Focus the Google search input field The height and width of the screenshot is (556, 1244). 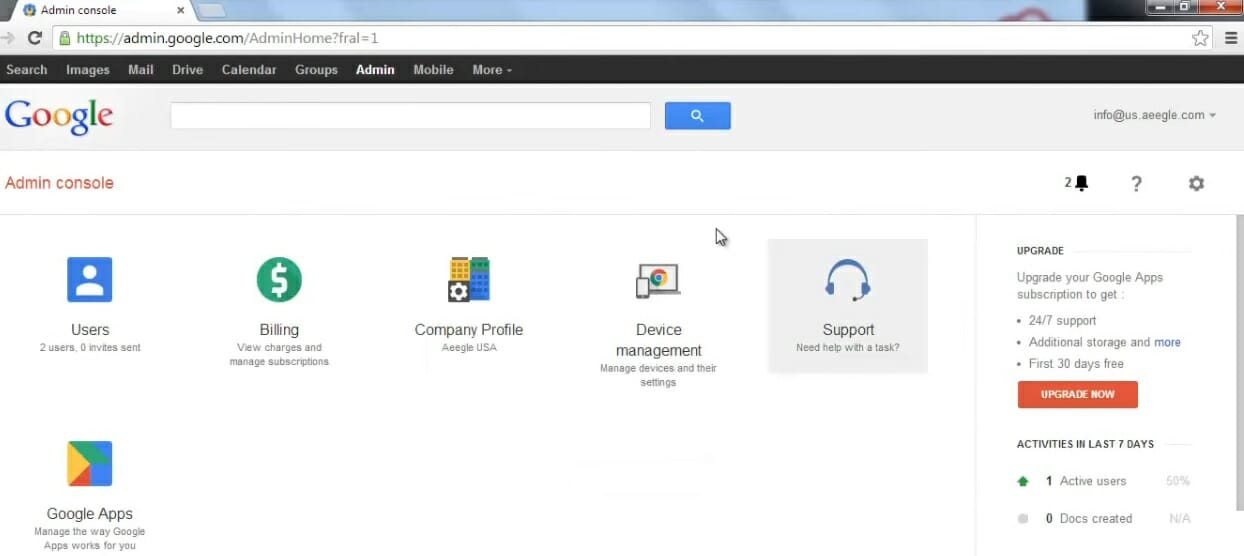click(410, 116)
